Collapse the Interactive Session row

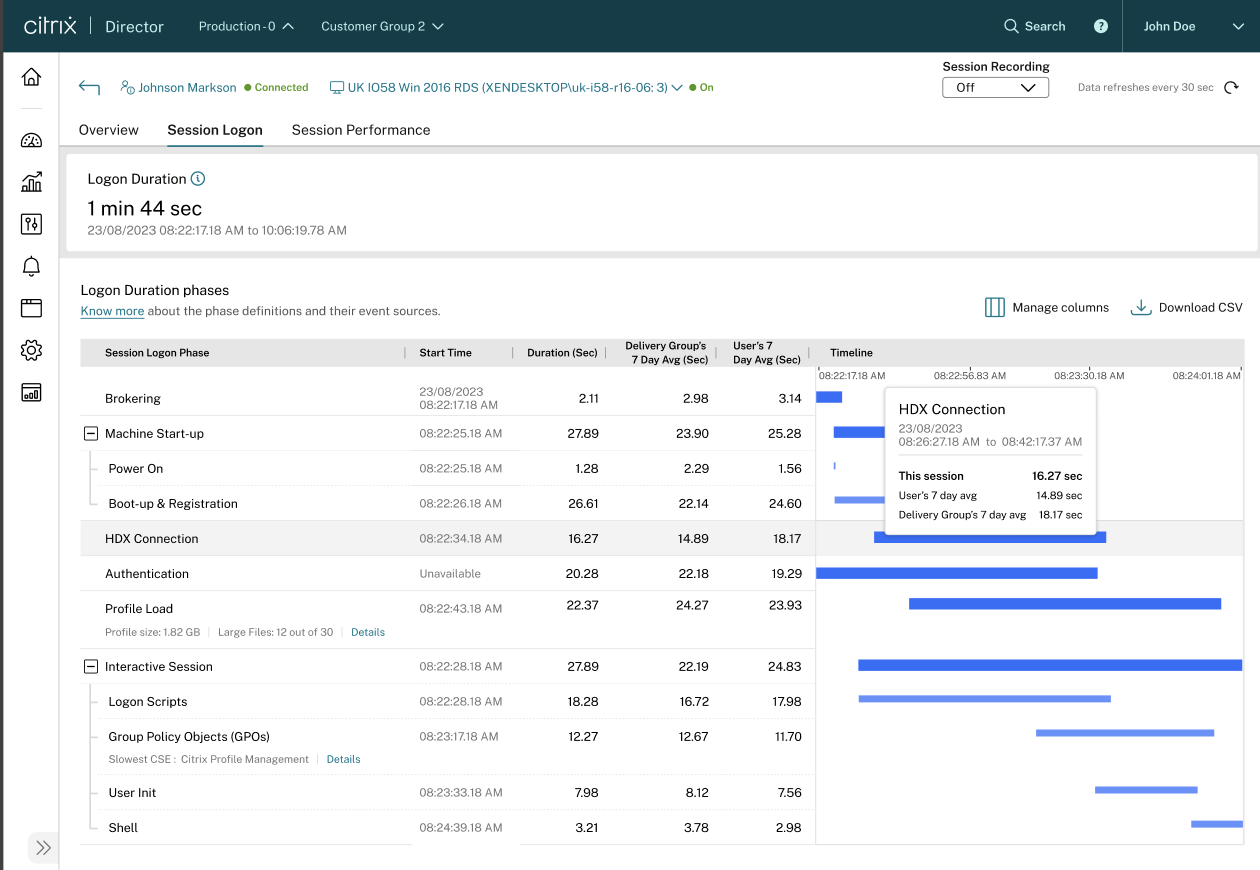click(x=91, y=667)
